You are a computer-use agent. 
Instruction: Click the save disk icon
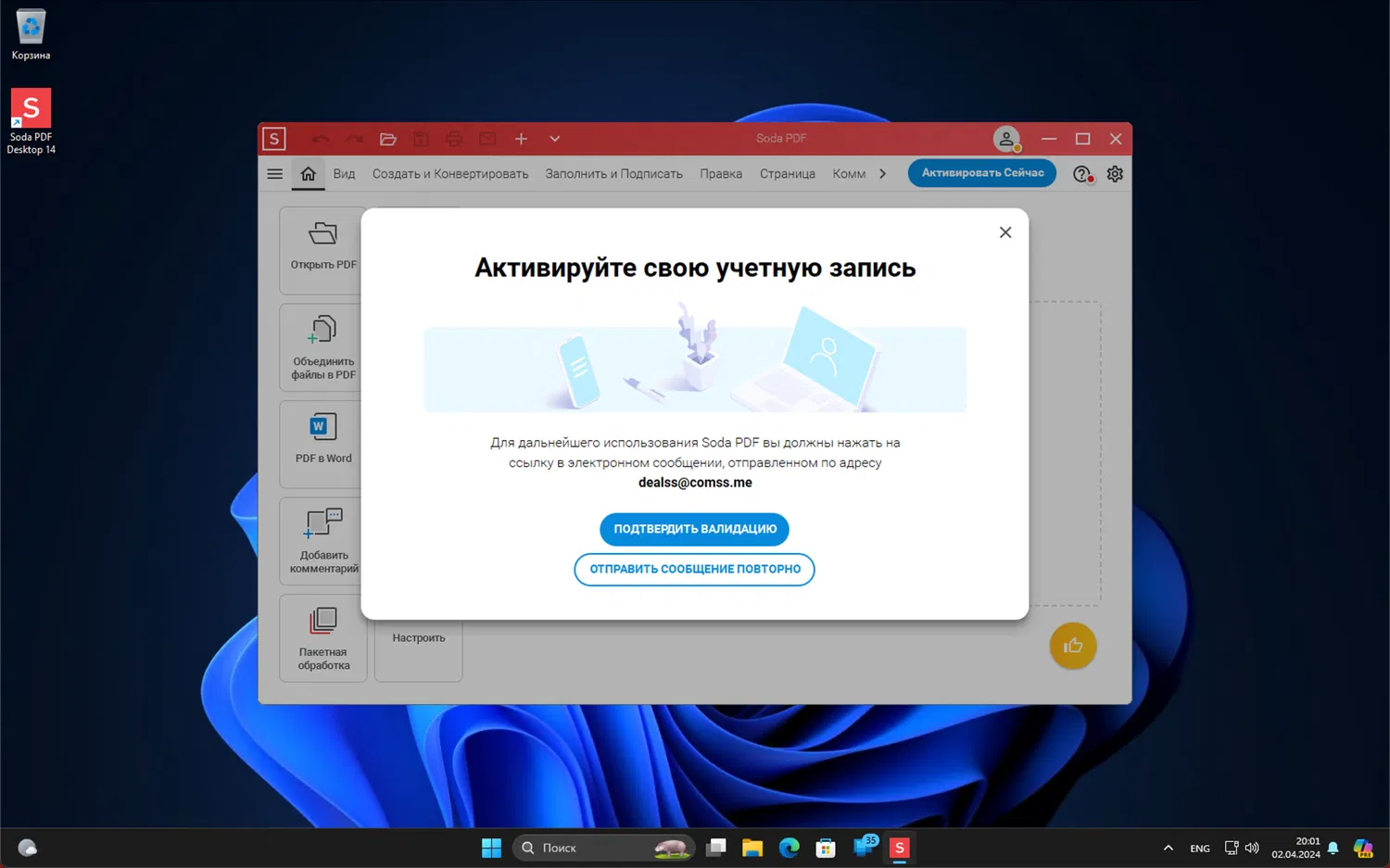421,139
